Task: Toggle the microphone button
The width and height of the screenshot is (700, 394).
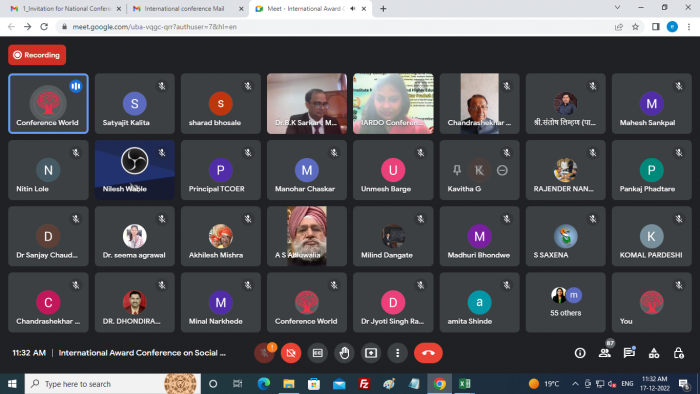Action: tap(264, 353)
